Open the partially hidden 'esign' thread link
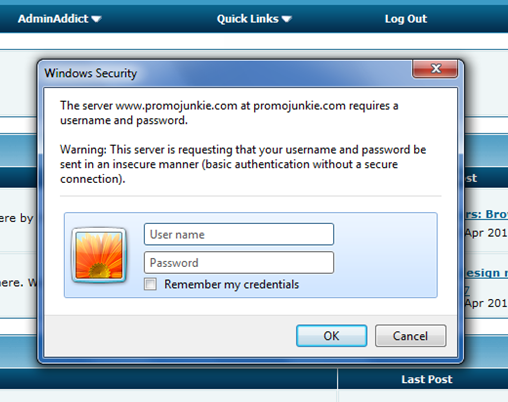The image size is (508, 402). (486, 273)
